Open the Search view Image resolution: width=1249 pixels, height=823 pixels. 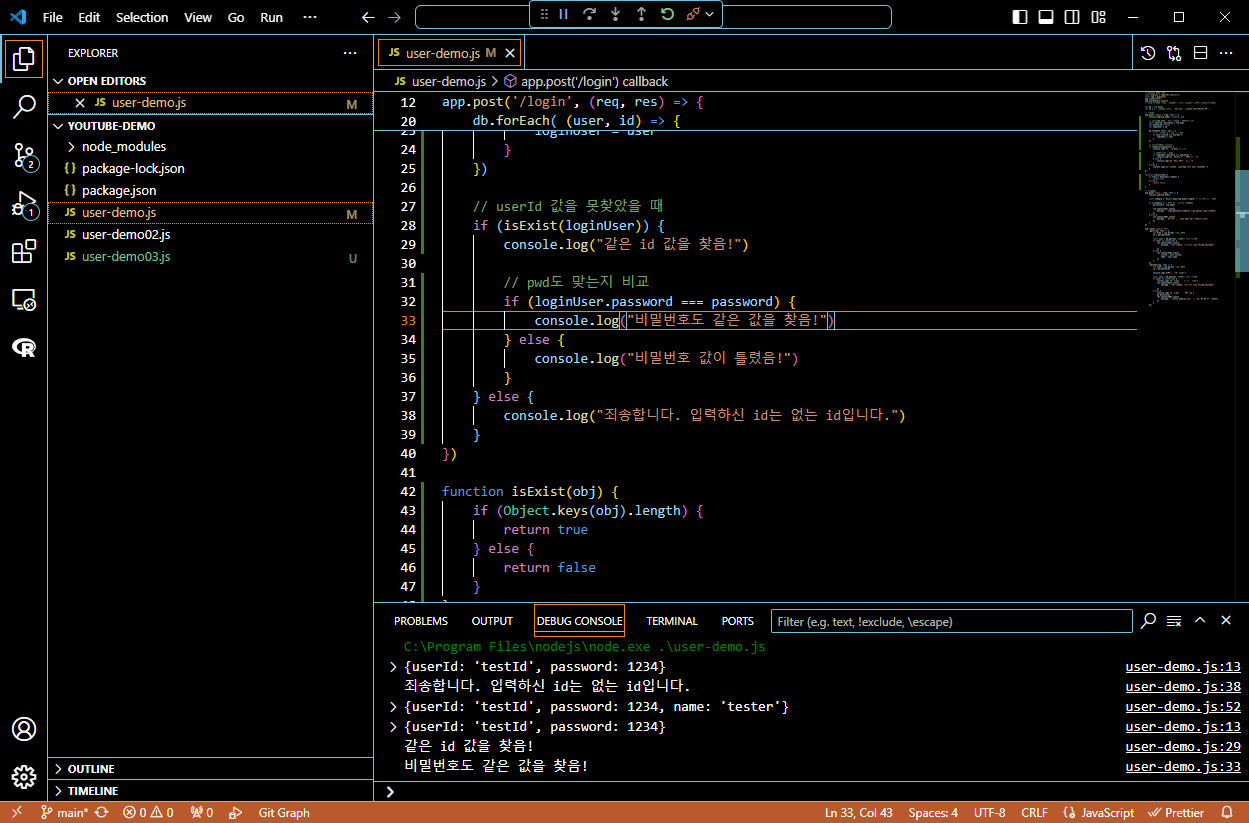(24, 107)
